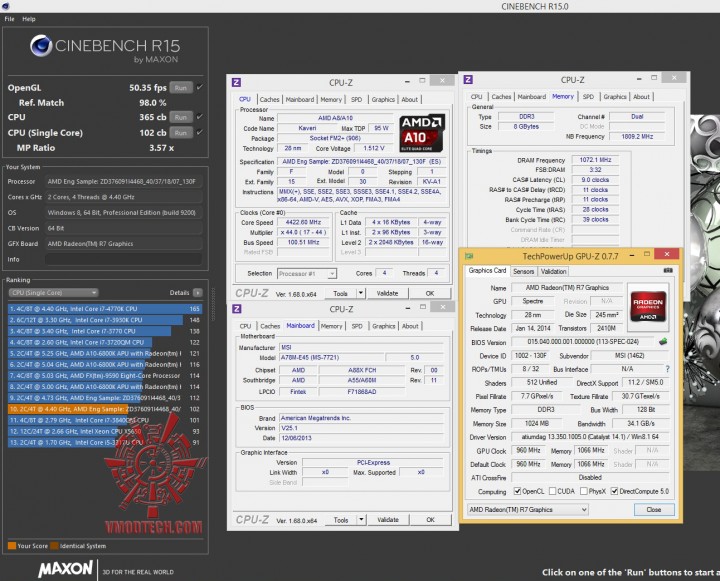Viewport: 720px width, 581px height.
Task: Open Tools dropdown arrow in Mainboard window
Action: 361,519
